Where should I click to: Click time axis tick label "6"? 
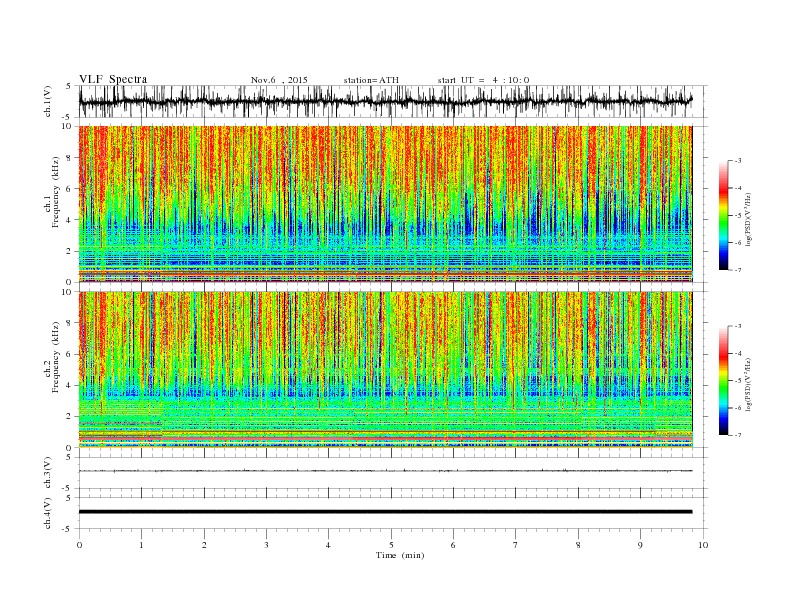pyautogui.click(x=453, y=545)
